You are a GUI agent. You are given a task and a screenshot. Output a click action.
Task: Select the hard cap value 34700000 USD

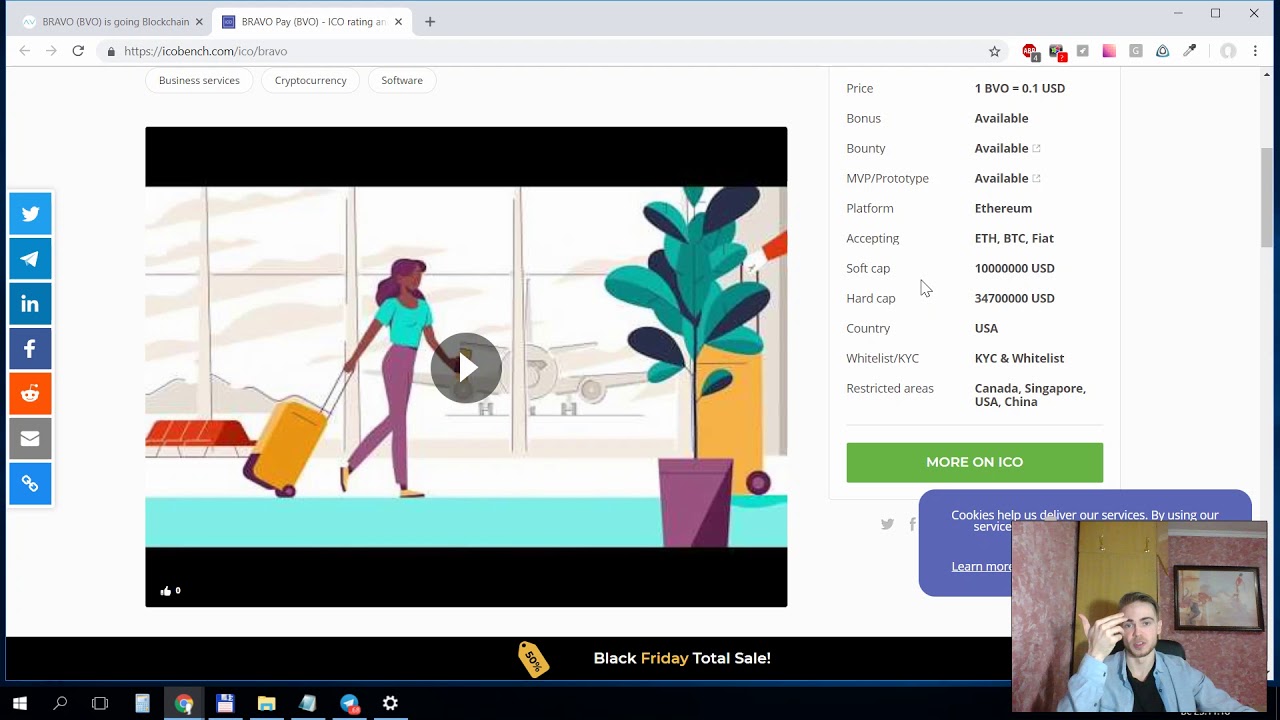1015,298
